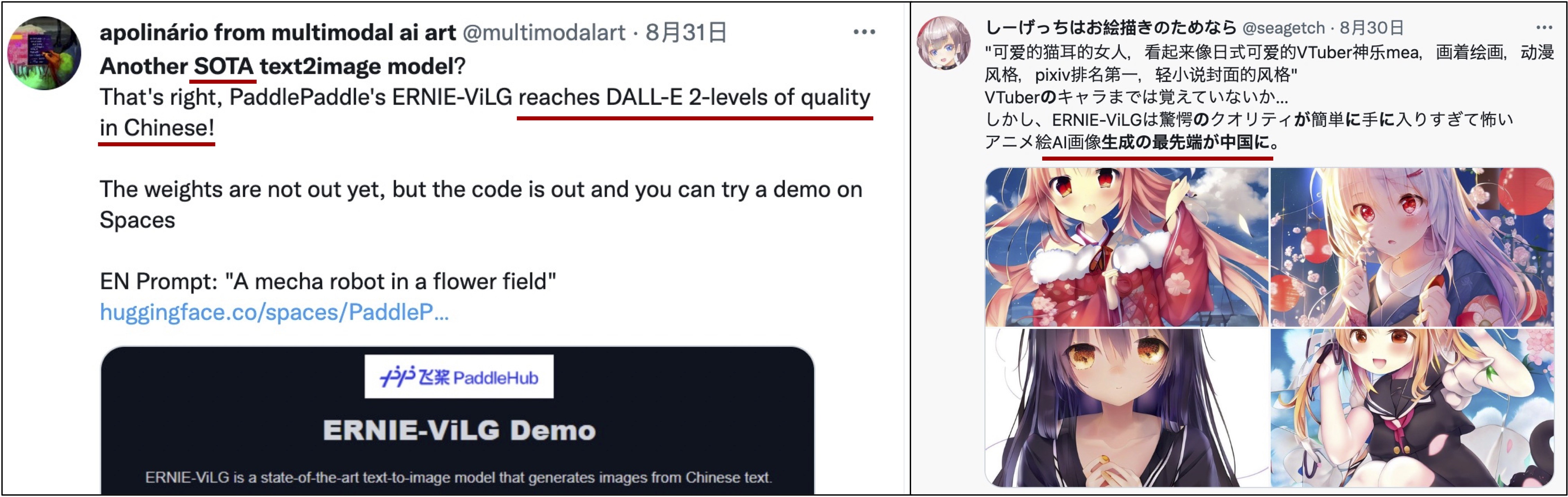Open the @seagetch handle
The height and width of the screenshot is (497, 1568).
pos(1283,28)
